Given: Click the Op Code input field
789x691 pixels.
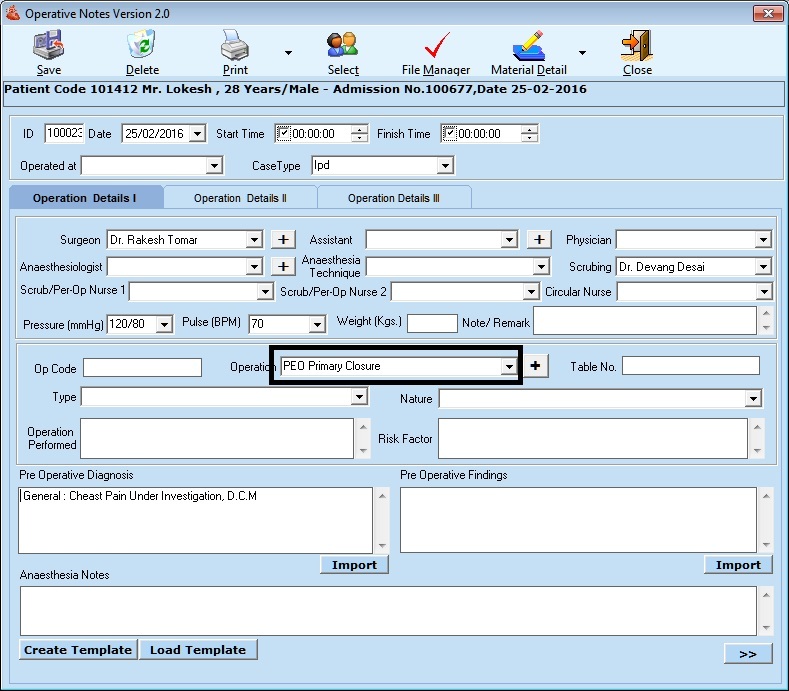Looking at the screenshot, I should point(142,368).
